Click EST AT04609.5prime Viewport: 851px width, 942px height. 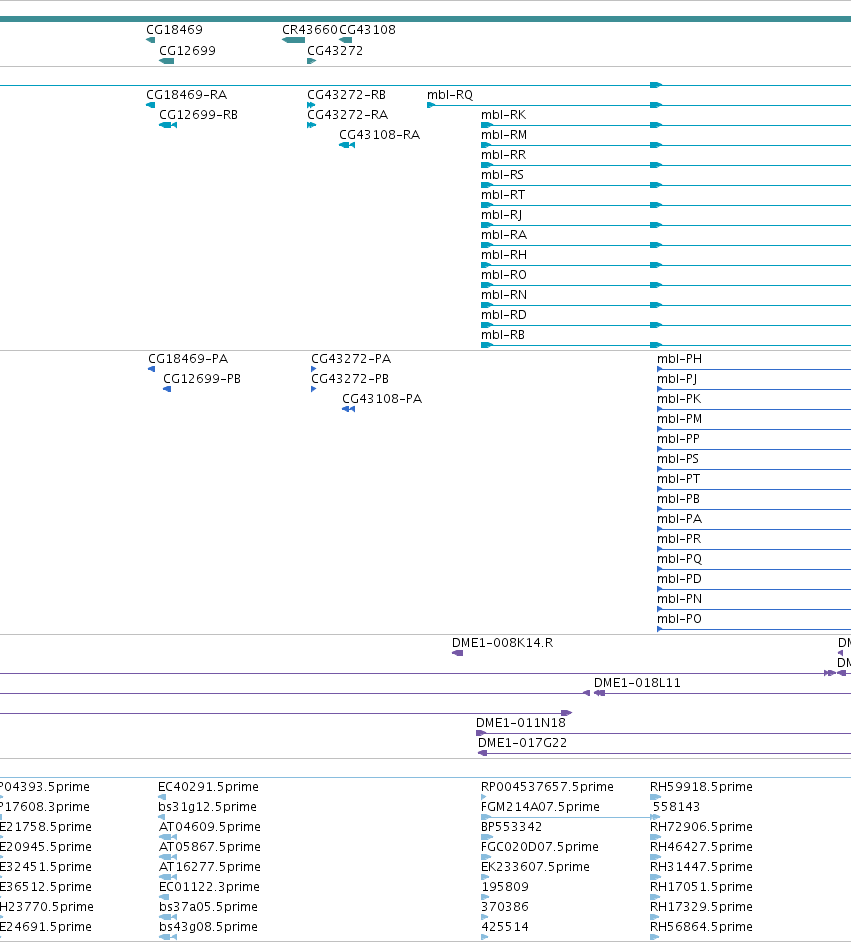210,827
